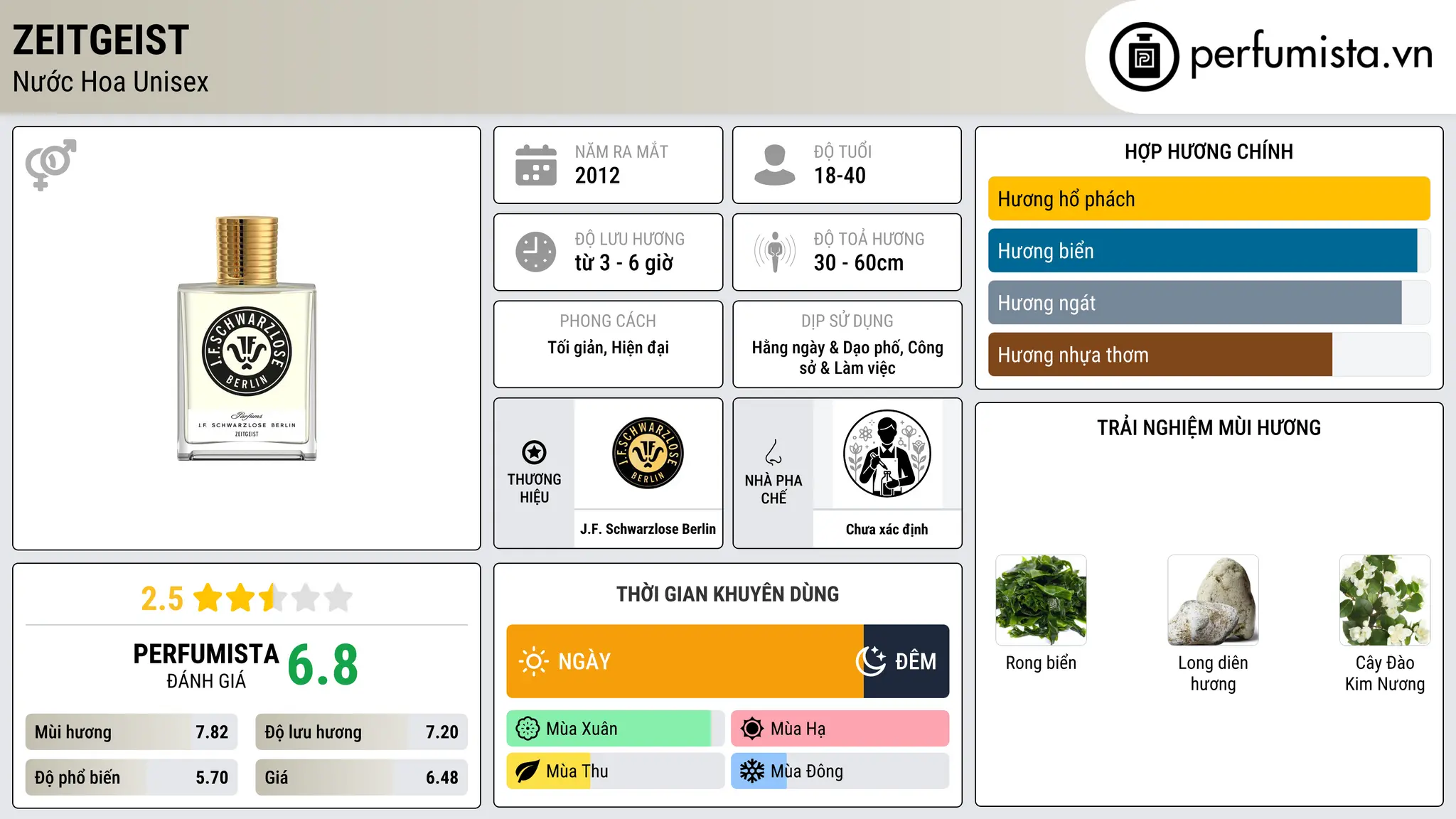Screen dimensions: 1456x819
Task: Select the Long diên hương note image
Action: point(1213,600)
